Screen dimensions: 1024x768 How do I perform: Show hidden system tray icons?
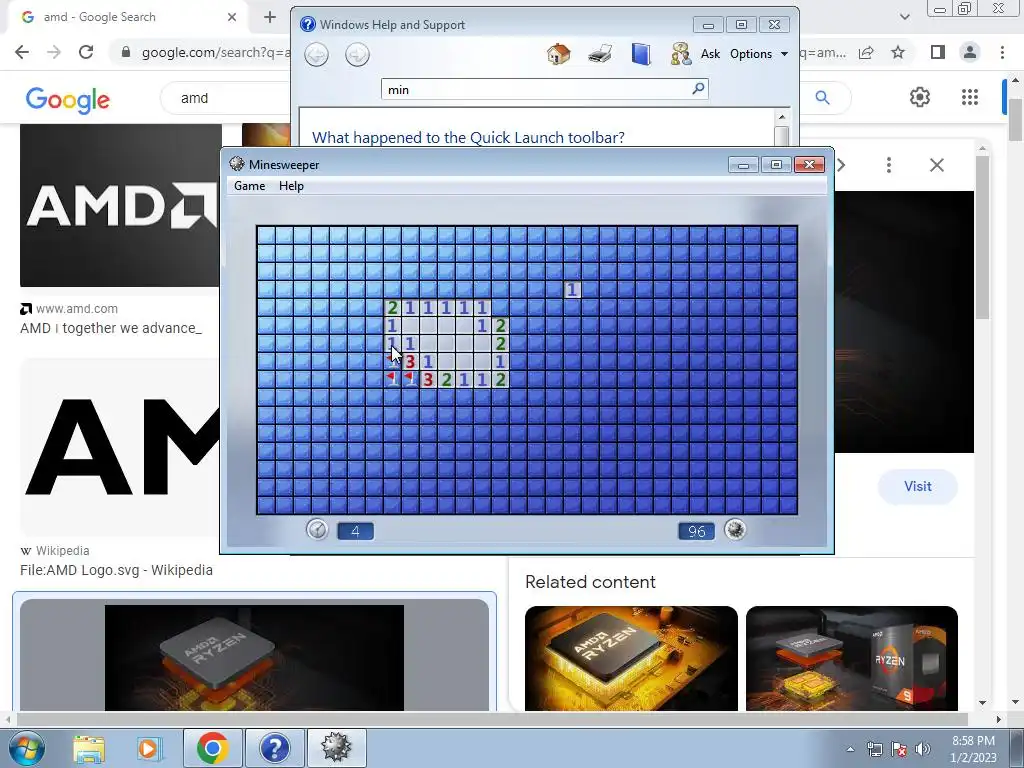click(850, 749)
